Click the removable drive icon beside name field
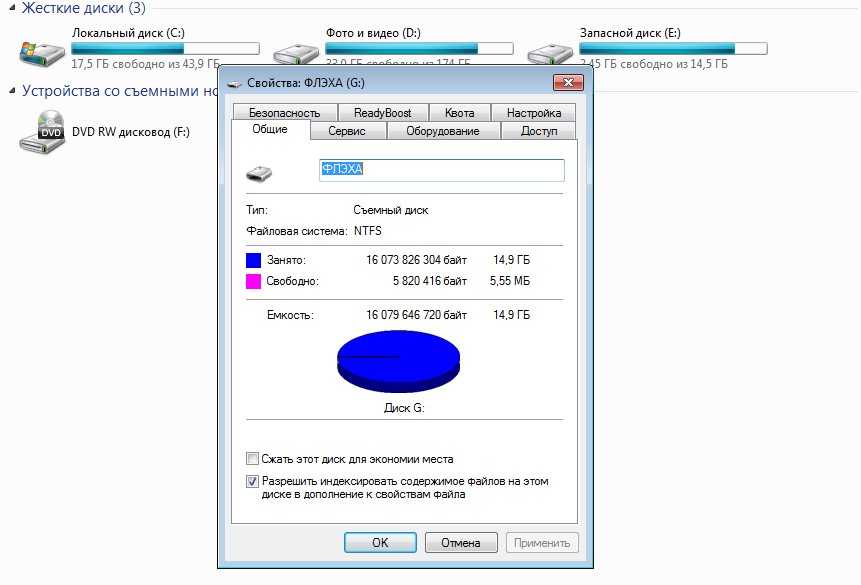861x585 pixels. (259, 173)
